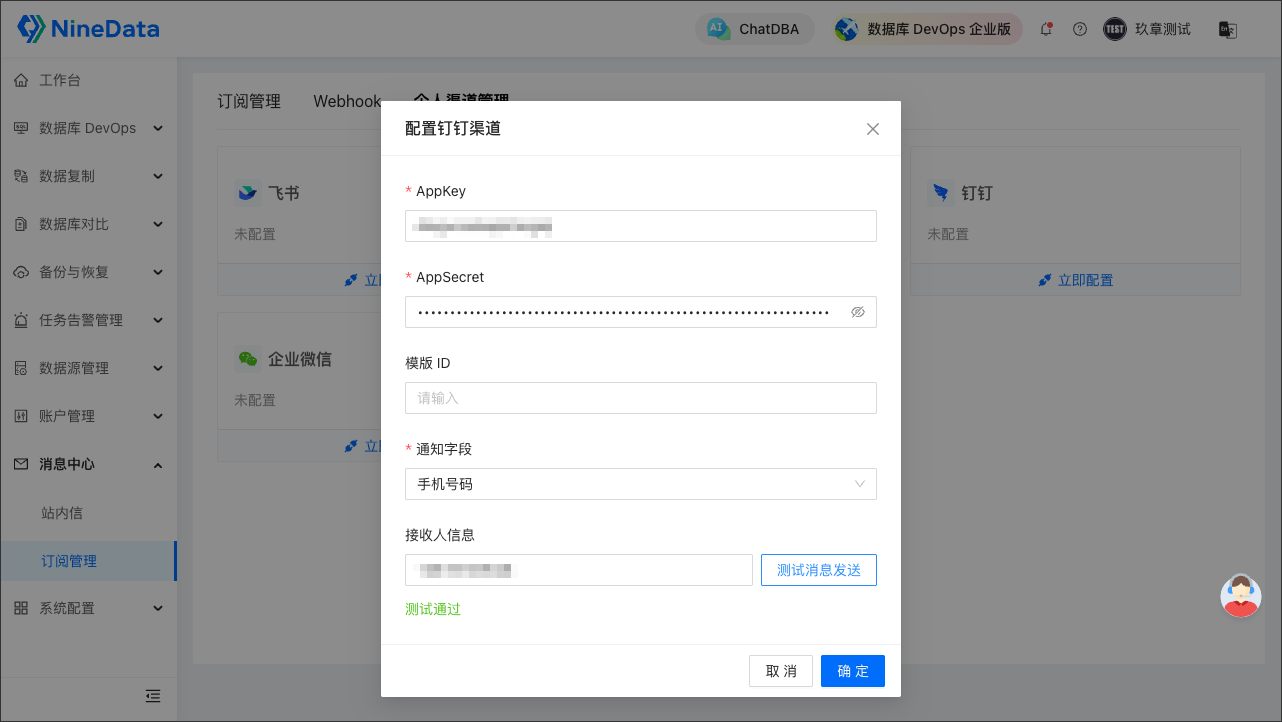Focus the AppKey input field
1282x722 pixels.
pyautogui.click(x=641, y=226)
